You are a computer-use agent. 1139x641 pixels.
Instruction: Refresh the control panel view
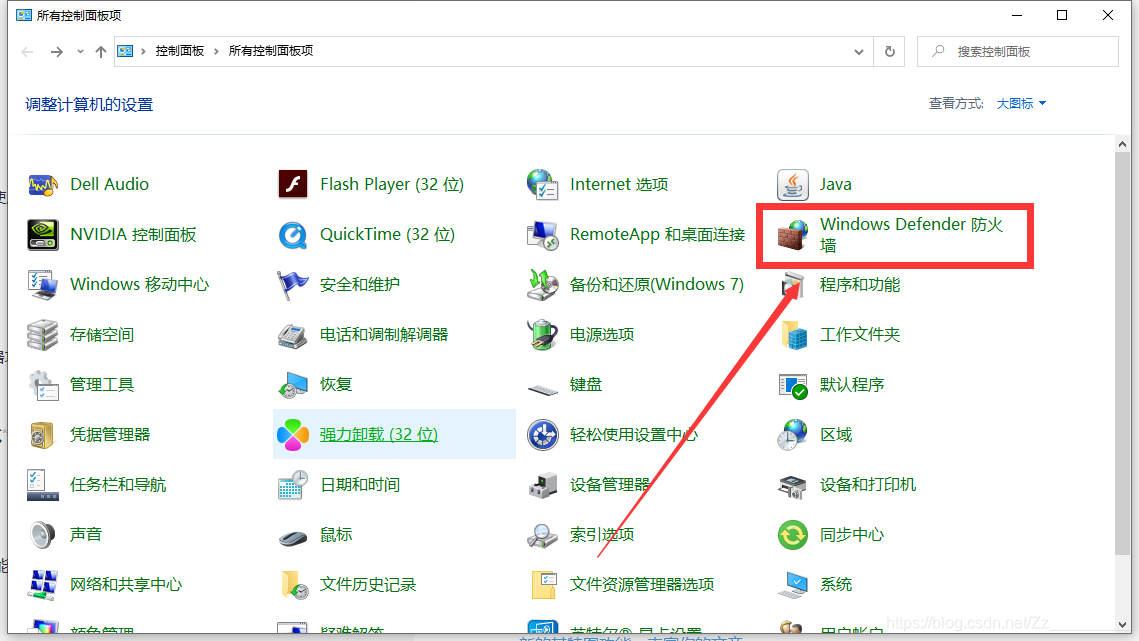click(889, 52)
